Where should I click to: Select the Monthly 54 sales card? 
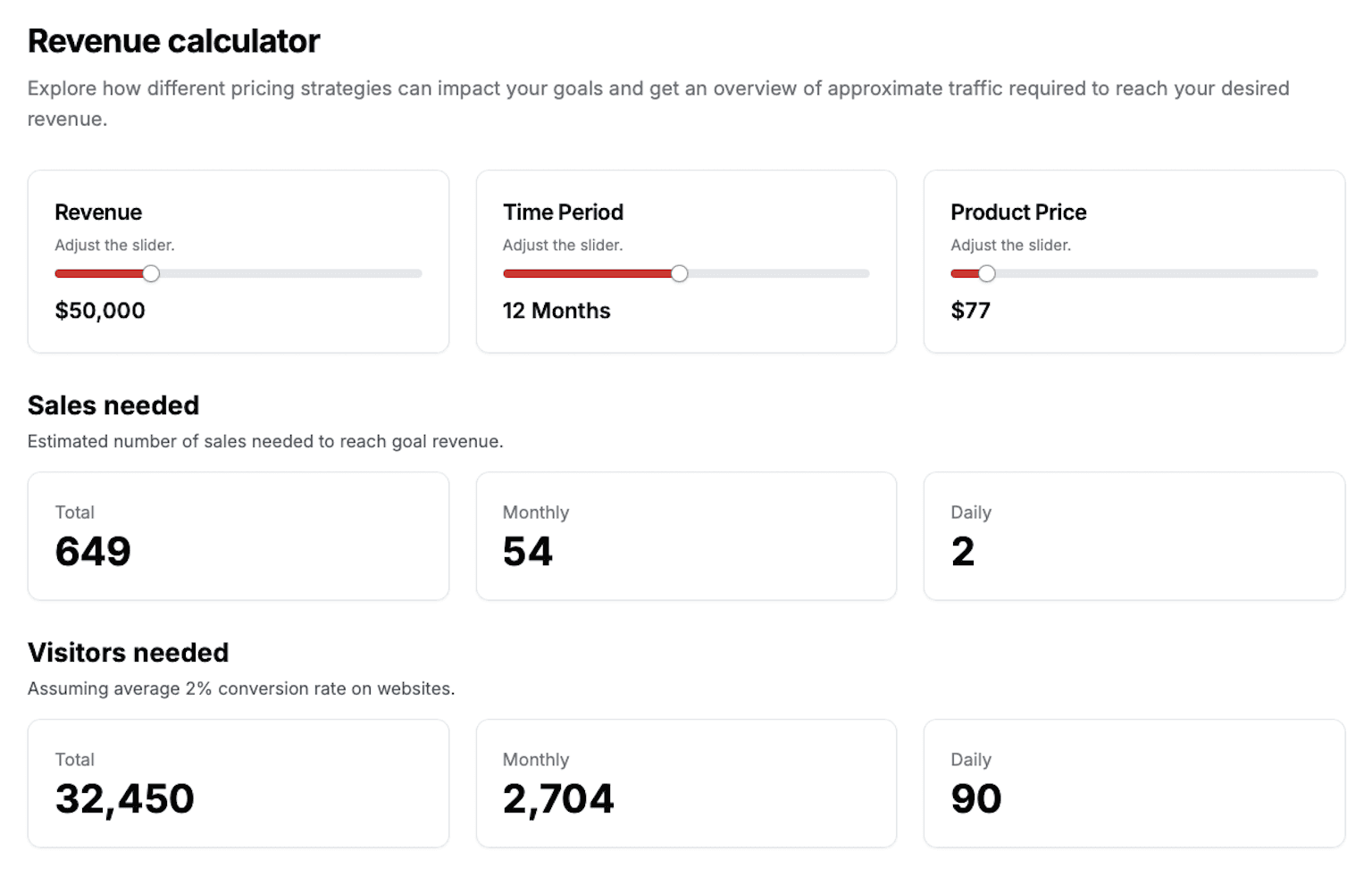point(686,536)
